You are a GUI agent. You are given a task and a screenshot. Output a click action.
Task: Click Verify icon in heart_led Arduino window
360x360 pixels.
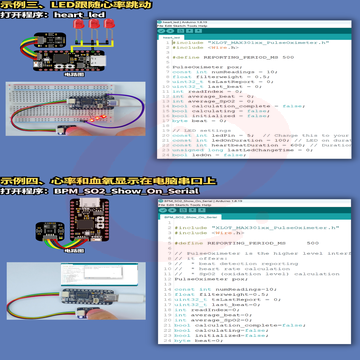[161, 31]
